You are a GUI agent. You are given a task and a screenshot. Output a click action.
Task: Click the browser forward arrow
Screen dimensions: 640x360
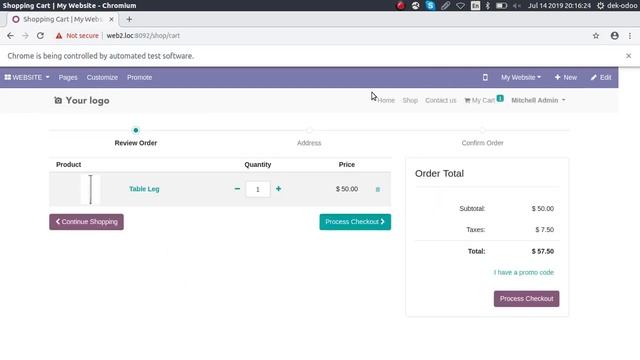click(x=25, y=36)
